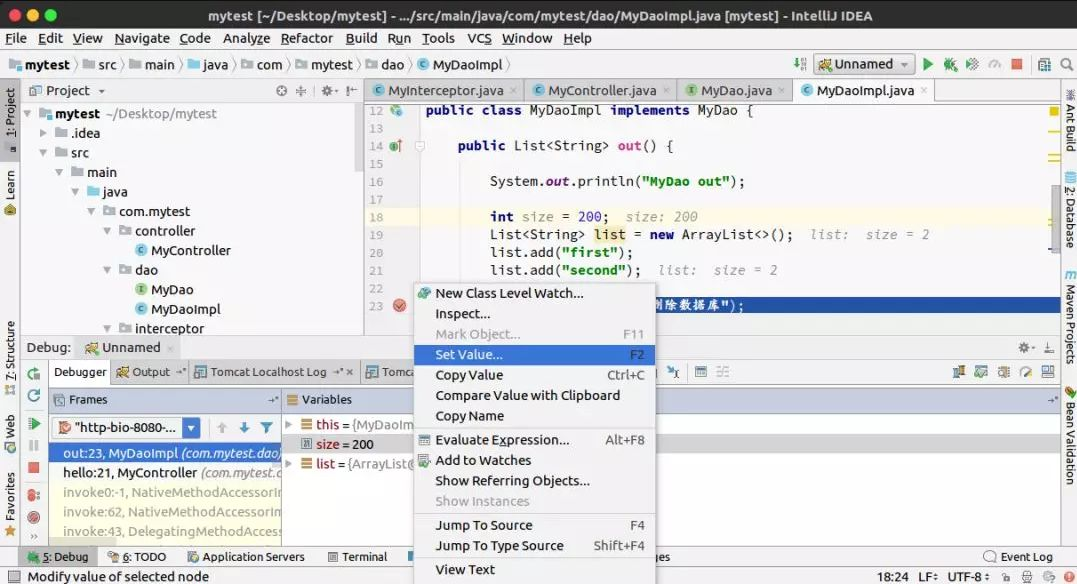The width and height of the screenshot is (1077, 584).
Task: Collapse the controller folder in project tree
Action: 108,231
